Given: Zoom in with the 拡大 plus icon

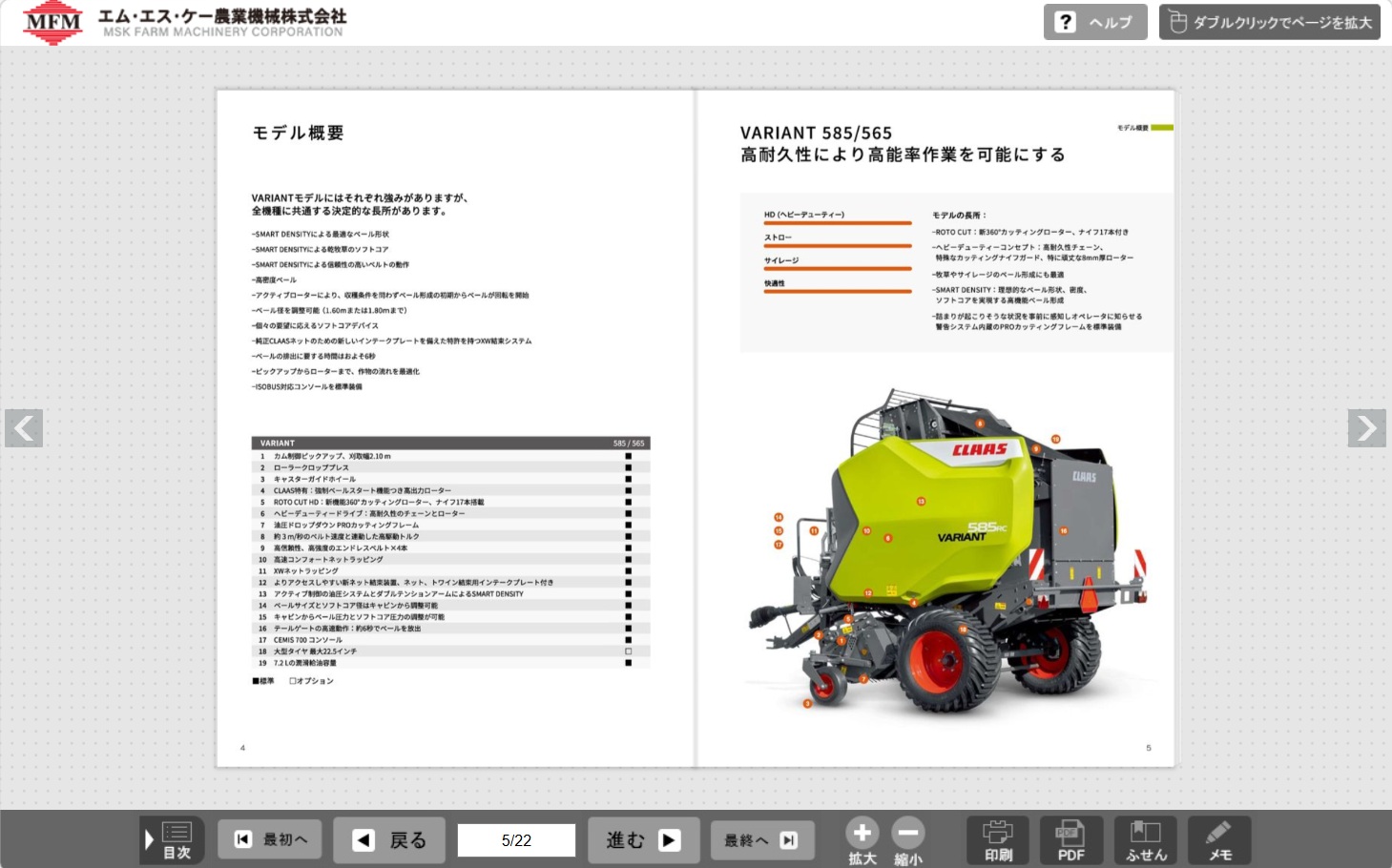Looking at the screenshot, I should pos(862,842).
